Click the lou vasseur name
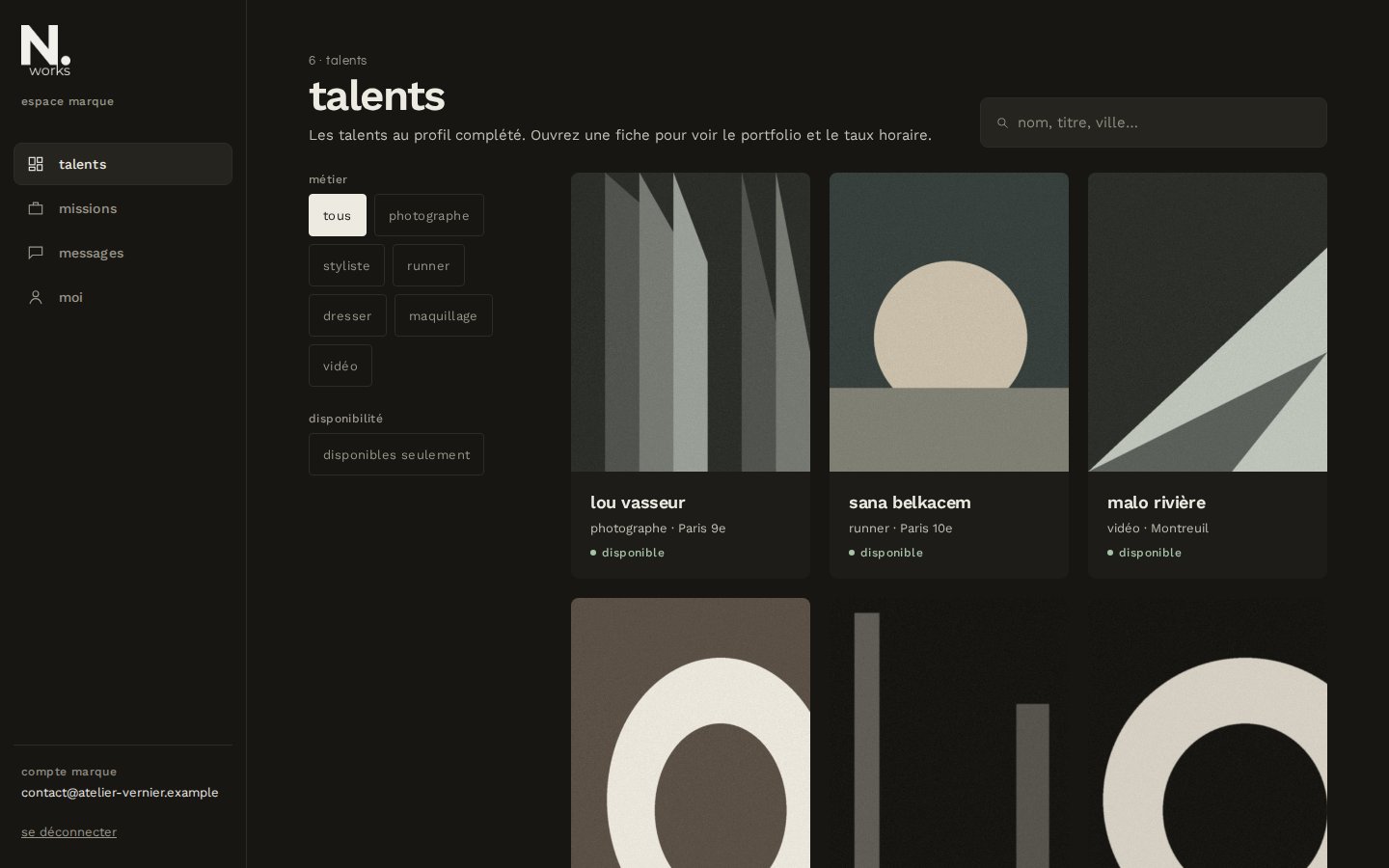The width and height of the screenshot is (1389, 868). pos(638,502)
